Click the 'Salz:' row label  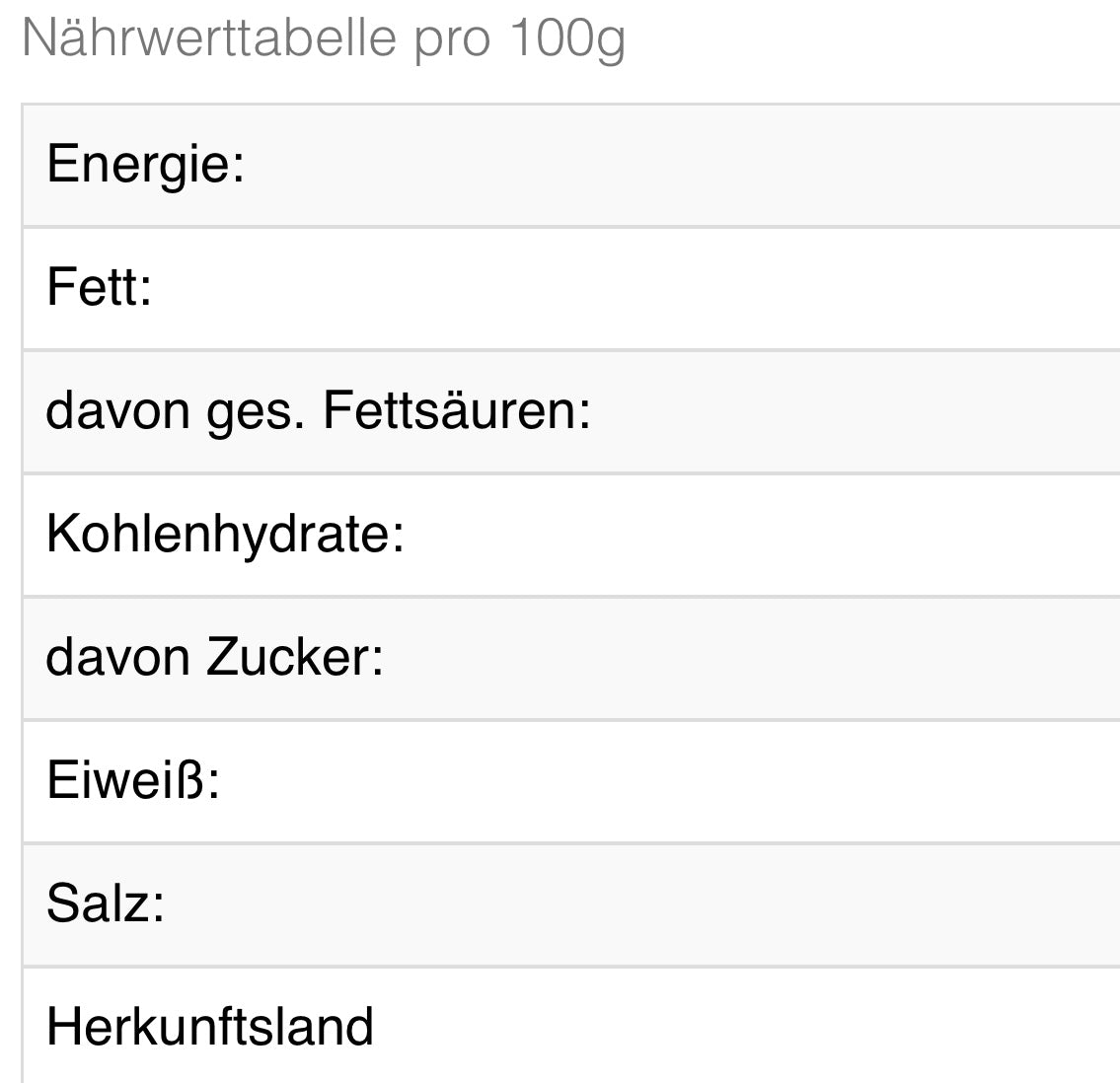[x=106, y=903]
